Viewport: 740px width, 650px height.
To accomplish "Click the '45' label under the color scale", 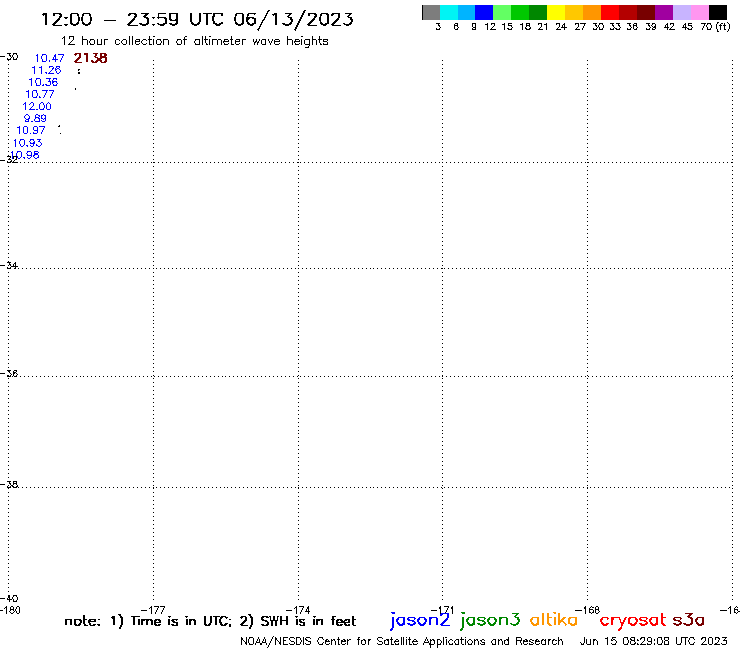I will (x=687, y=27).
